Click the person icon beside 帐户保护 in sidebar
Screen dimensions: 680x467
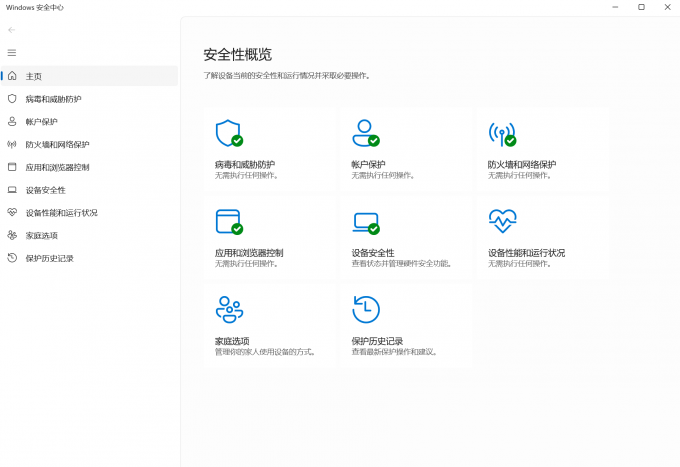12,121
